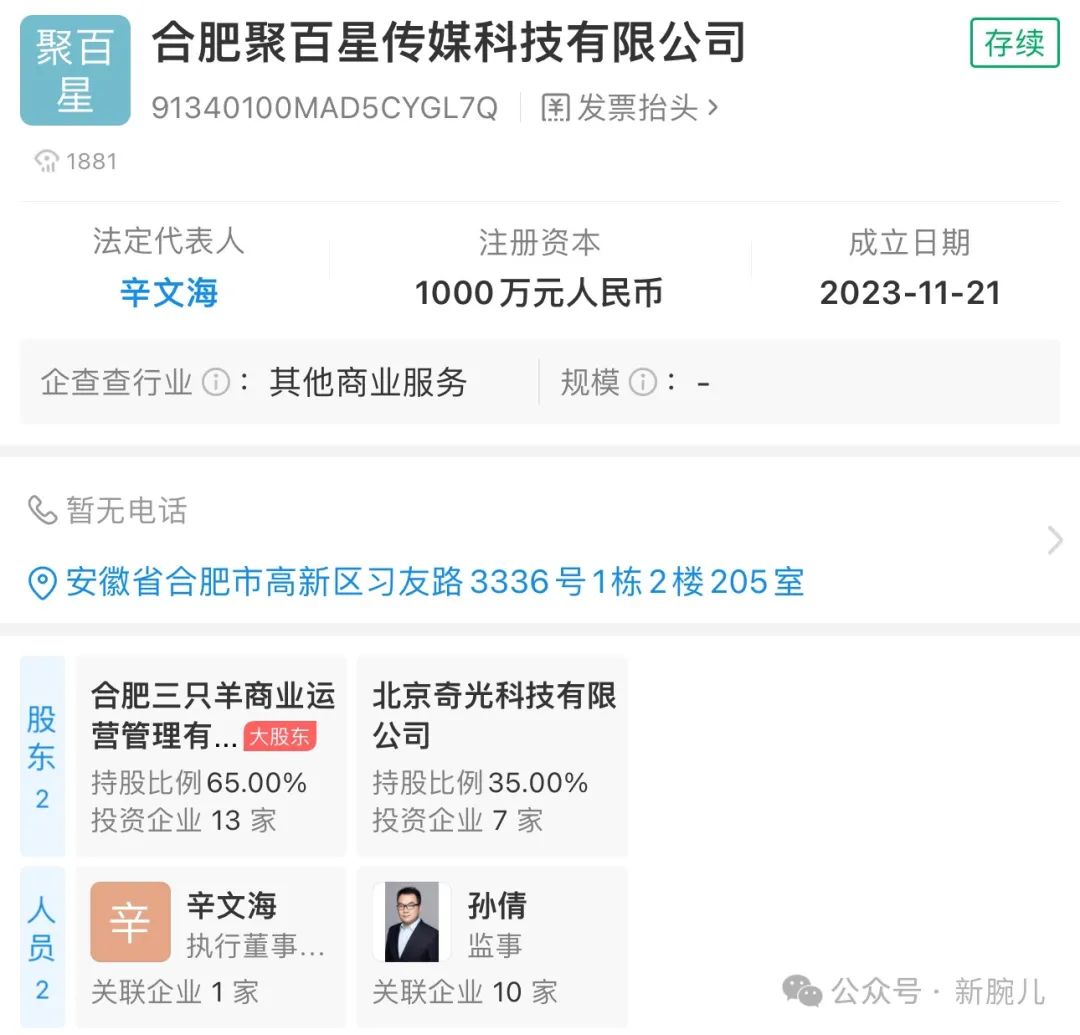
Task: Select the 股东 section tab
Action: click(41, 756)
